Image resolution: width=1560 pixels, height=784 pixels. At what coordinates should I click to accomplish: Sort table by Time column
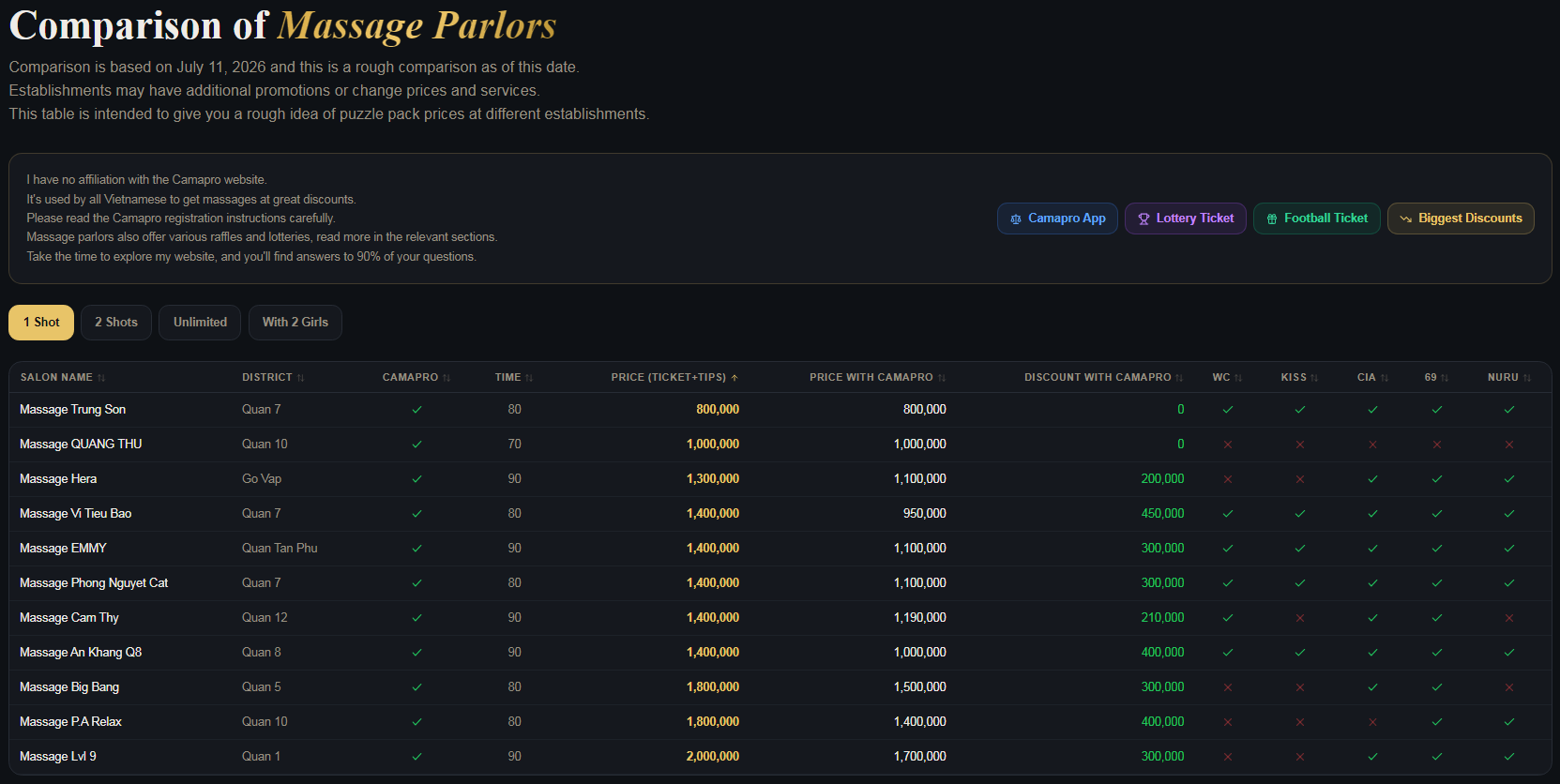pos(514,377)
